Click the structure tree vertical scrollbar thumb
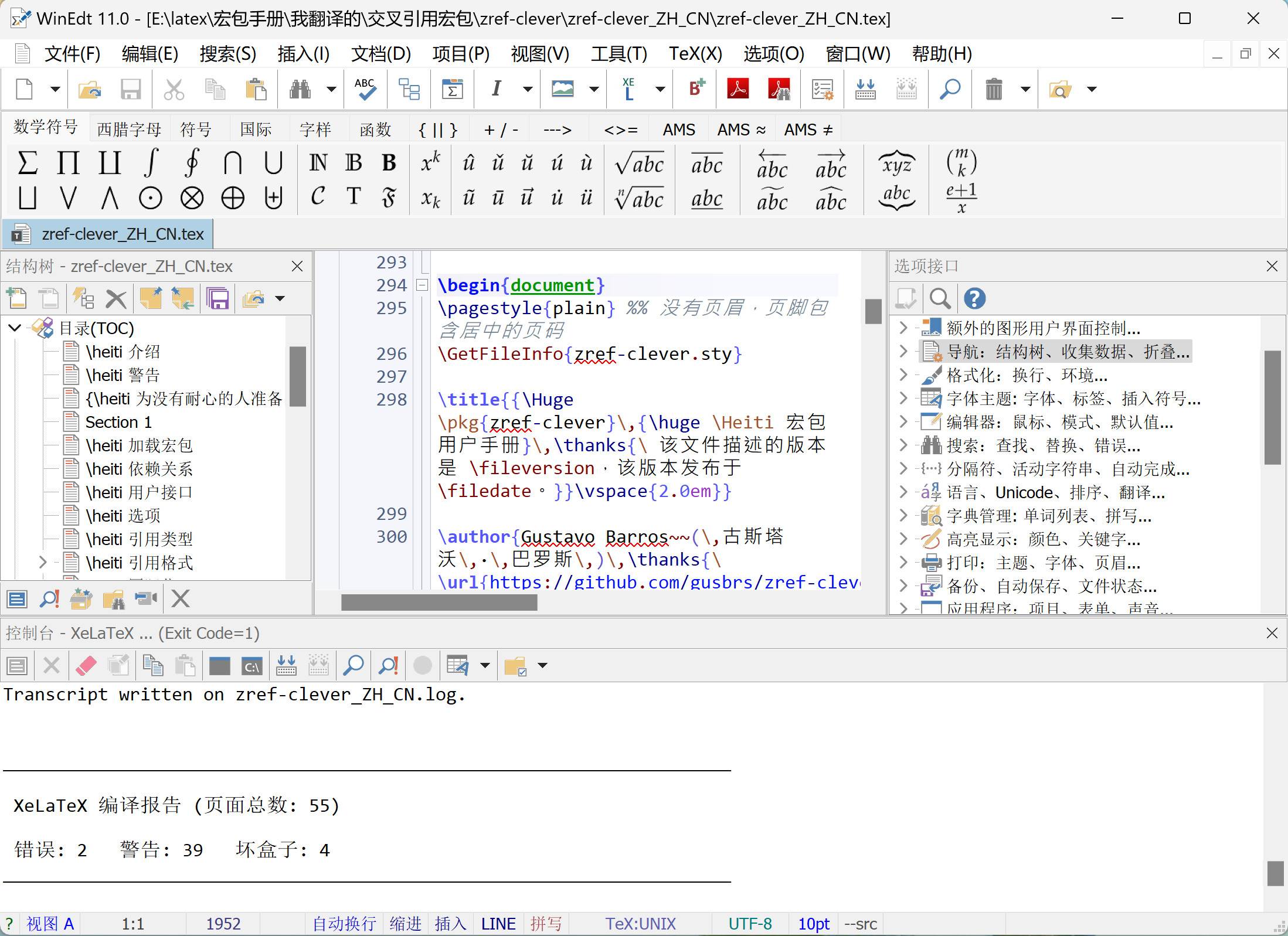The width and height of the screenshot is (1288, 936). [x=298, y=376]
